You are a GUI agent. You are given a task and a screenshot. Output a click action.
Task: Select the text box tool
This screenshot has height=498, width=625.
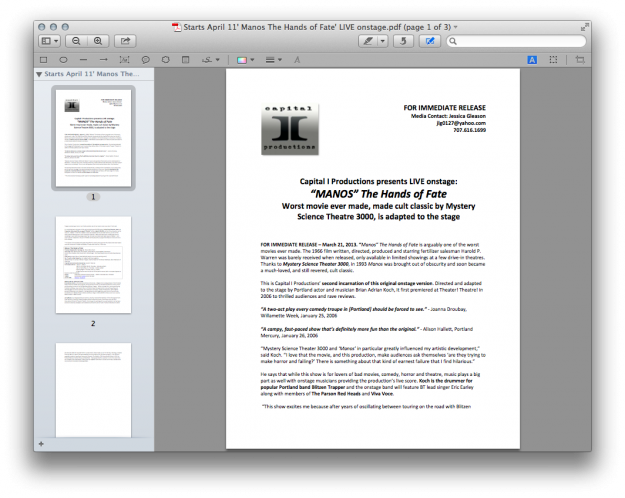124,60
